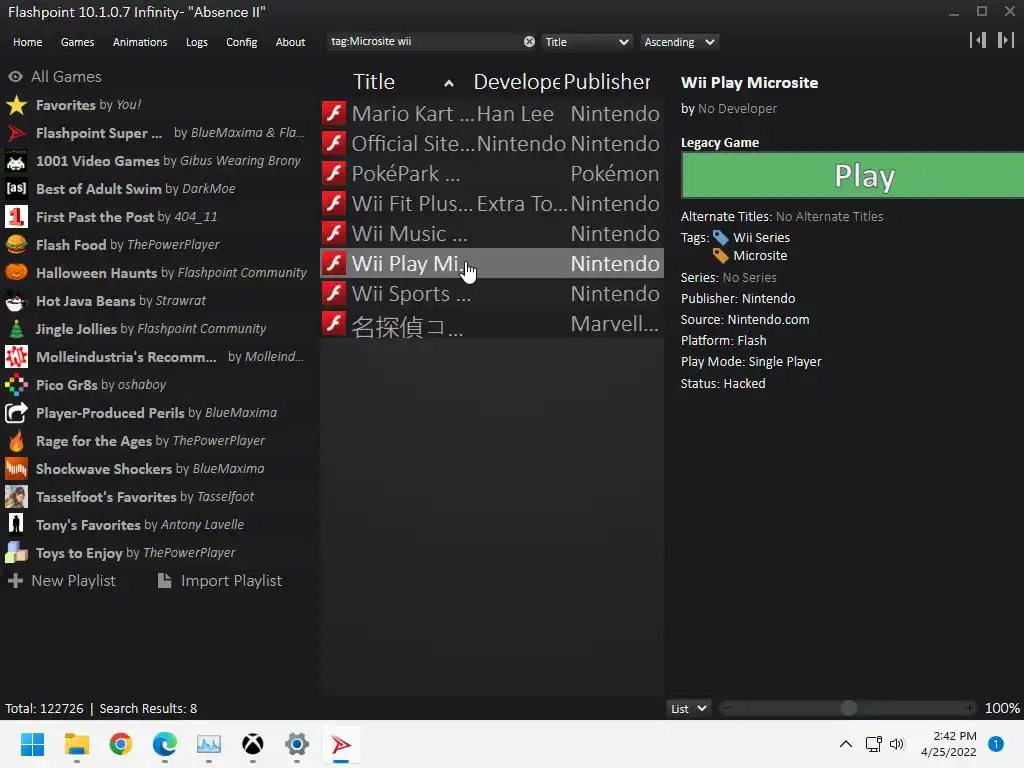Click the Molleindustria's Recommendations icon
Image resolution: width=1024 pixels, height=768 pixels.
coord(16,357)
